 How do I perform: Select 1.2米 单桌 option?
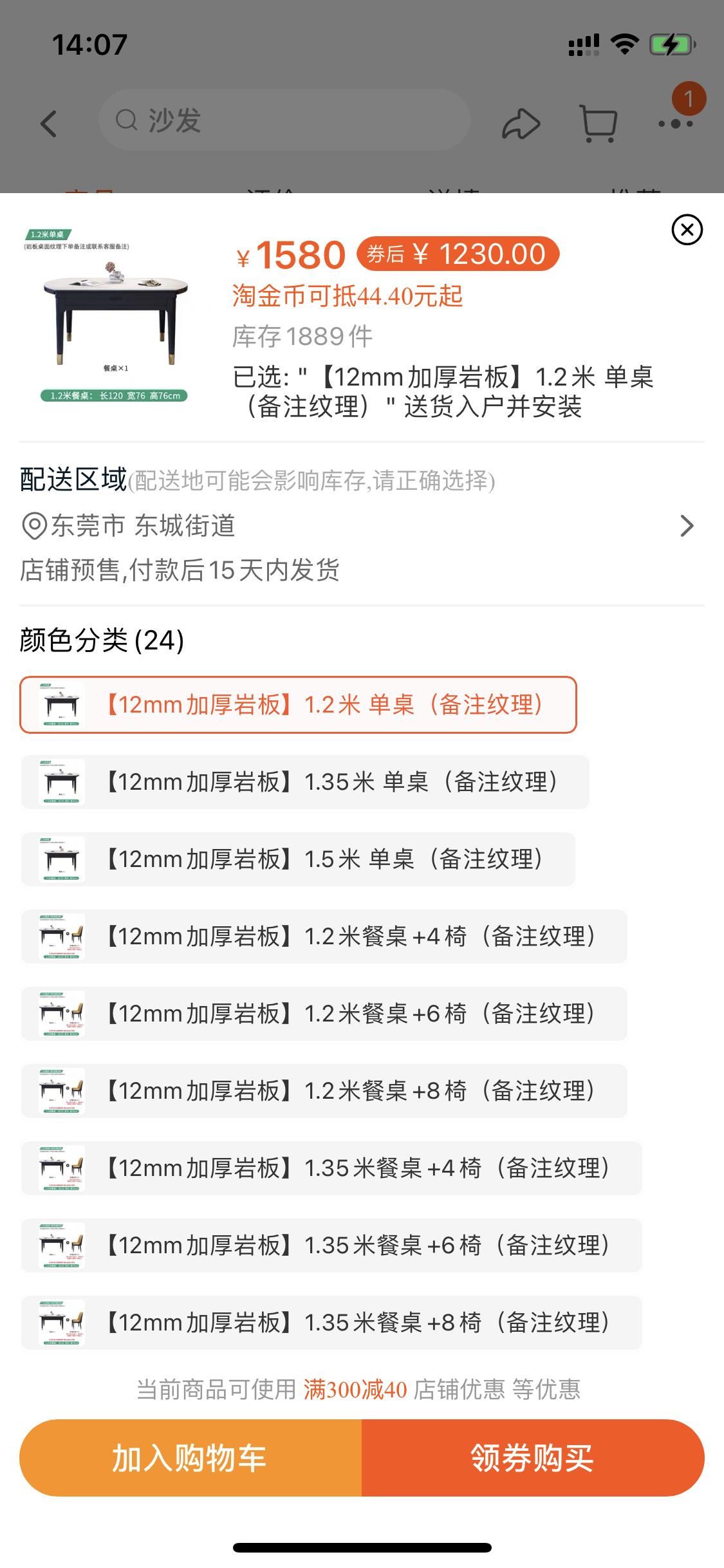(298, 705)
